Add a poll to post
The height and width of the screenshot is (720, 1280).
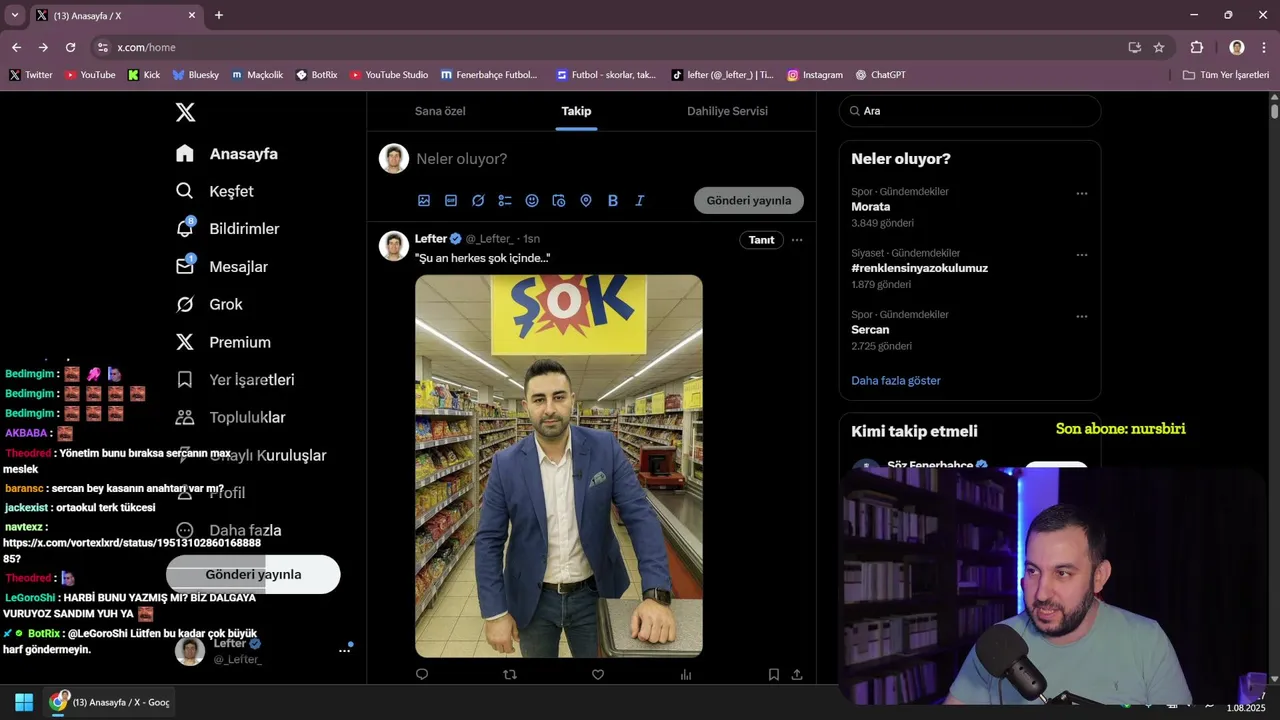click(505, 200)
